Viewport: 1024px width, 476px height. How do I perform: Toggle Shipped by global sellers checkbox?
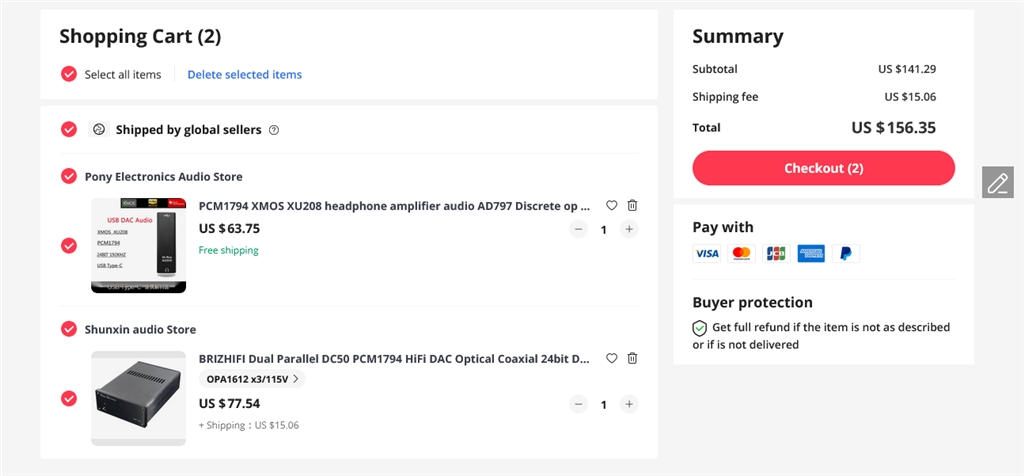[x=69, y=130]
